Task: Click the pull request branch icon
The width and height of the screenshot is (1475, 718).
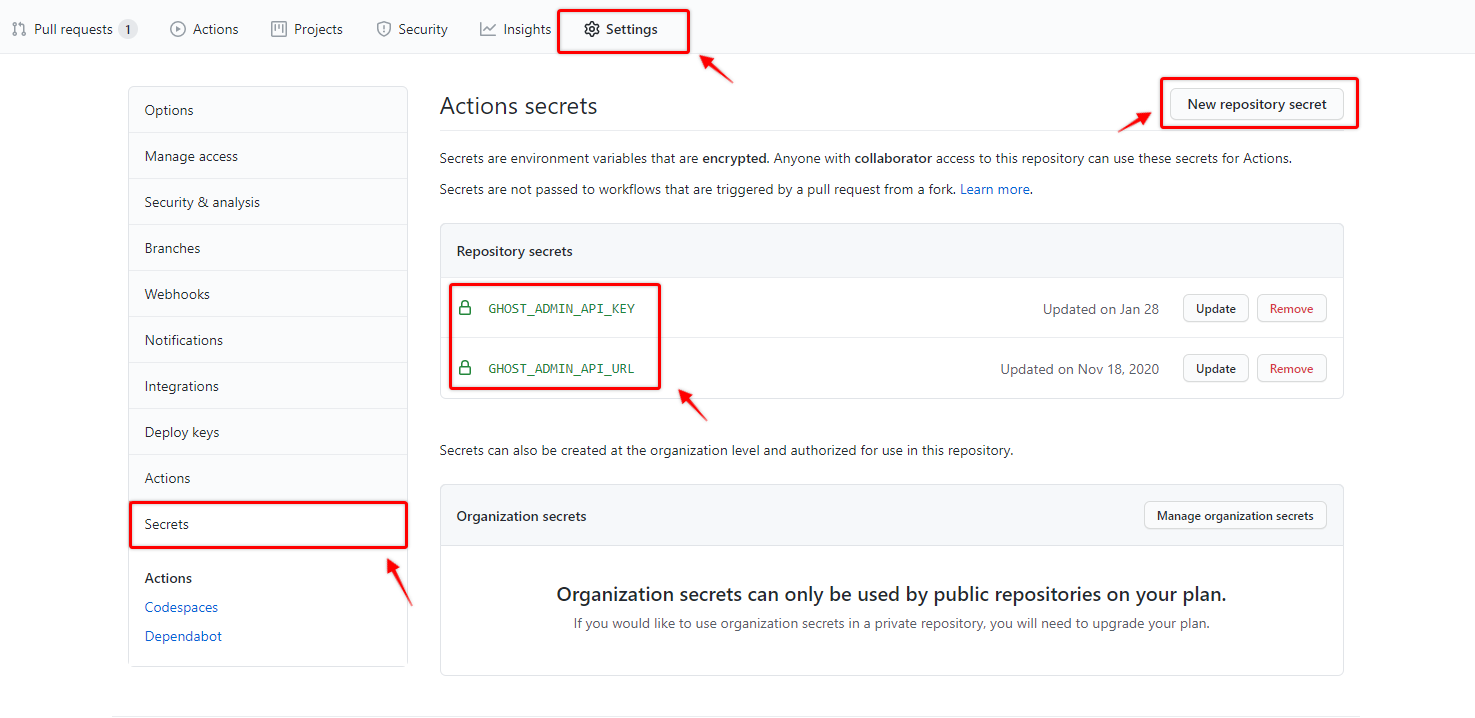Action: (x=19, y=29)
